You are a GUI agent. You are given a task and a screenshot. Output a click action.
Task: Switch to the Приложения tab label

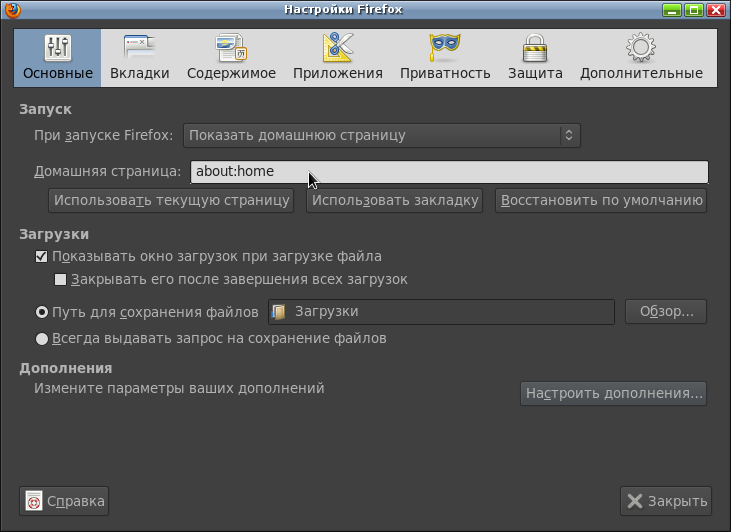click(338, 74)
